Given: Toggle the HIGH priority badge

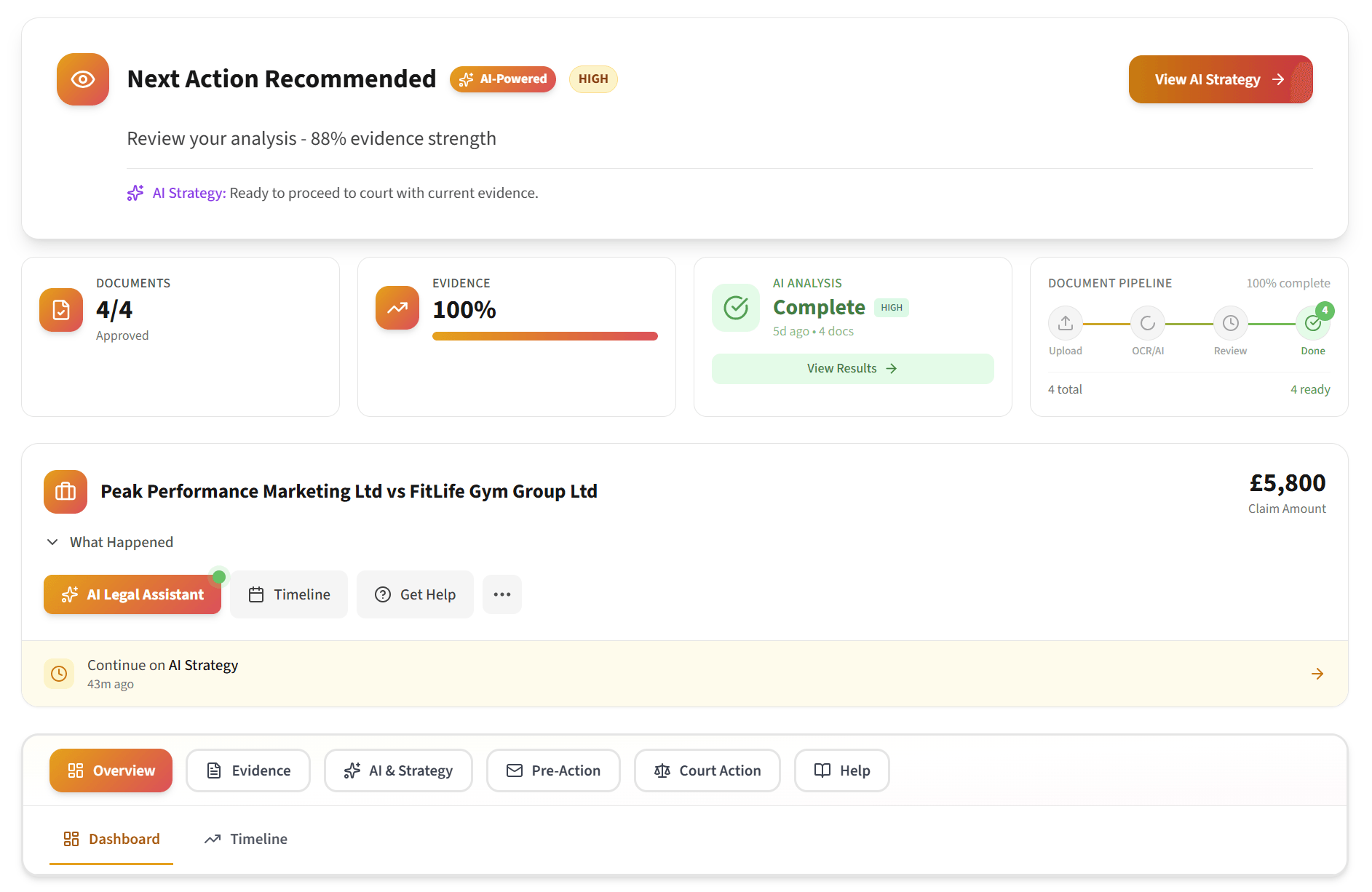Looking at the screenshot, I should coord(593,79).
